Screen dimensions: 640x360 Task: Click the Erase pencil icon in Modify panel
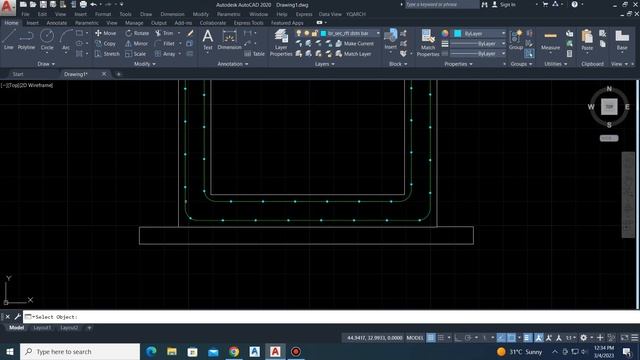click(190, 33)
